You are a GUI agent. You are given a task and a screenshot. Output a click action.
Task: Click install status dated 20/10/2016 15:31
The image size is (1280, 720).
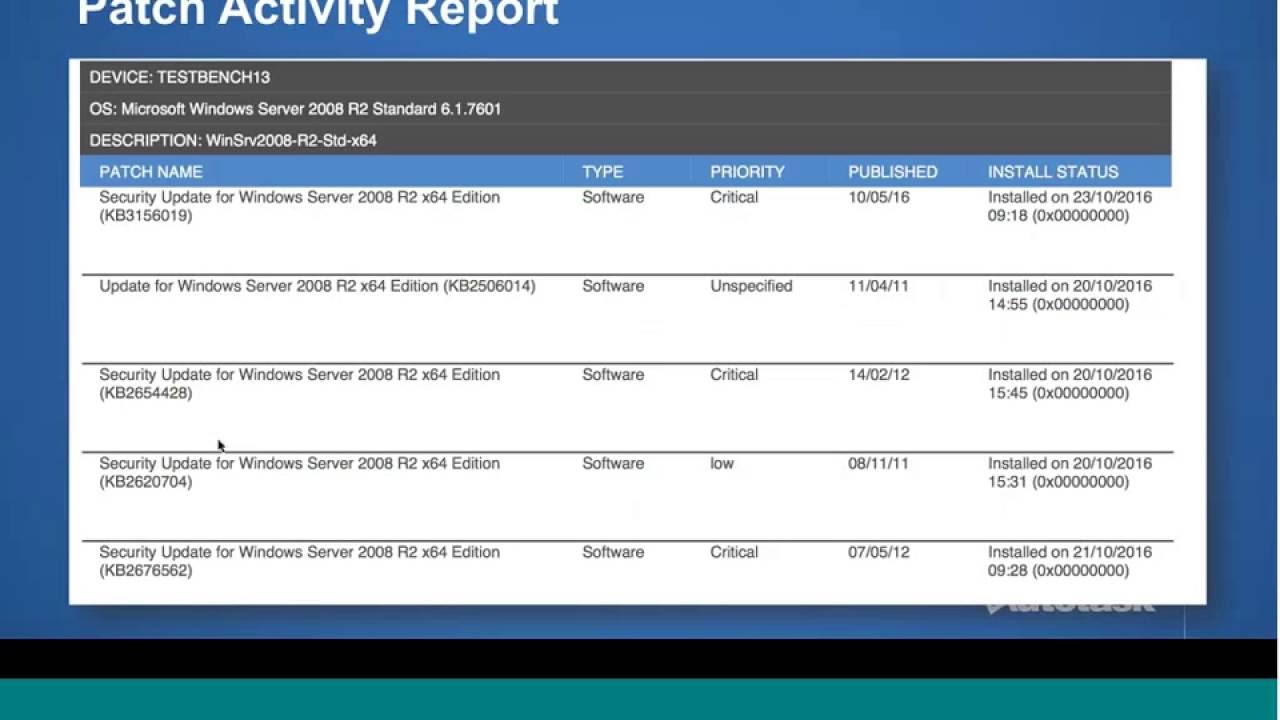click(1070, 472)
